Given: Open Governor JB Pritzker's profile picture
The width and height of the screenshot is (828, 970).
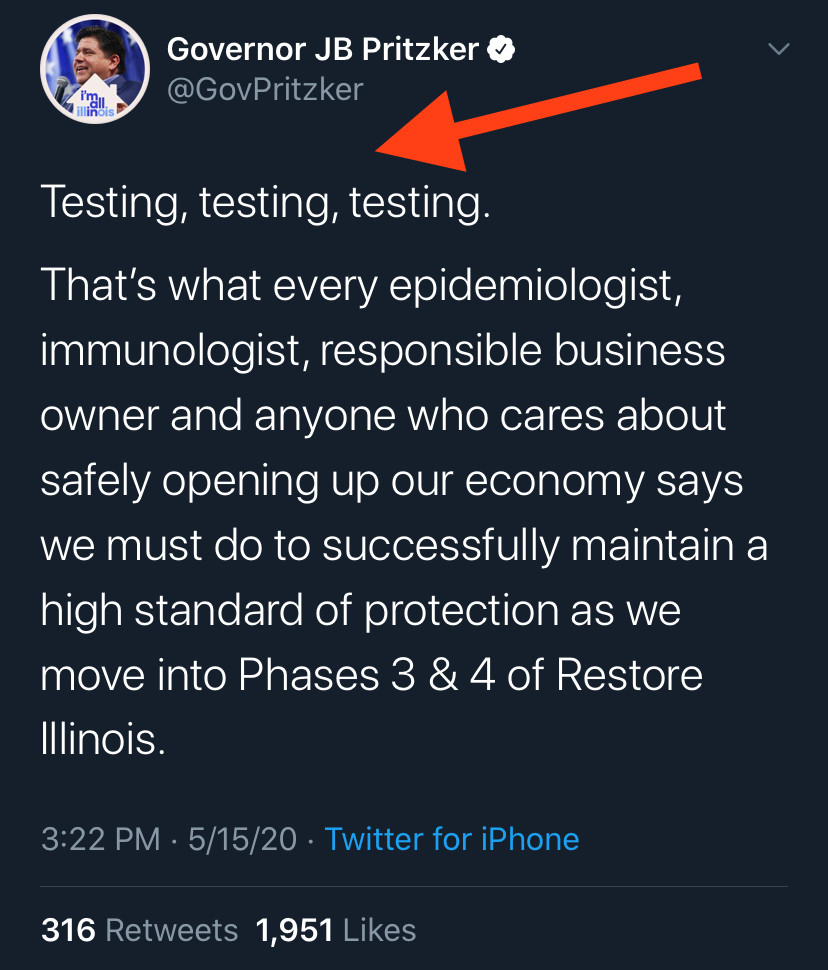Looking at the screenshot, I should click(95, 69).
